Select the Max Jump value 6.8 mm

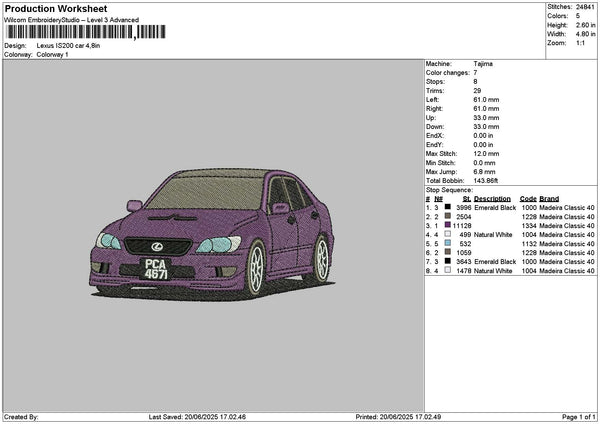484,172
